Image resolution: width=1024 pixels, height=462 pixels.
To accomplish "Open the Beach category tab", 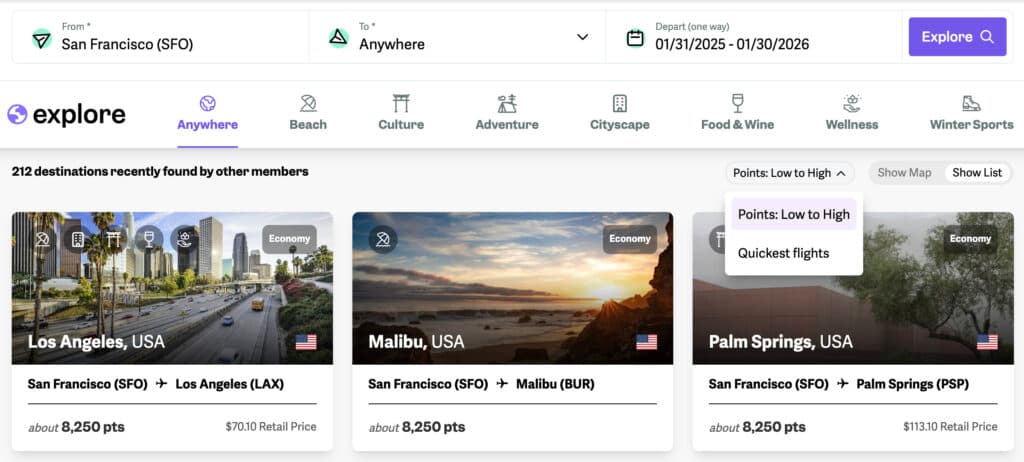I will [308, 113].
